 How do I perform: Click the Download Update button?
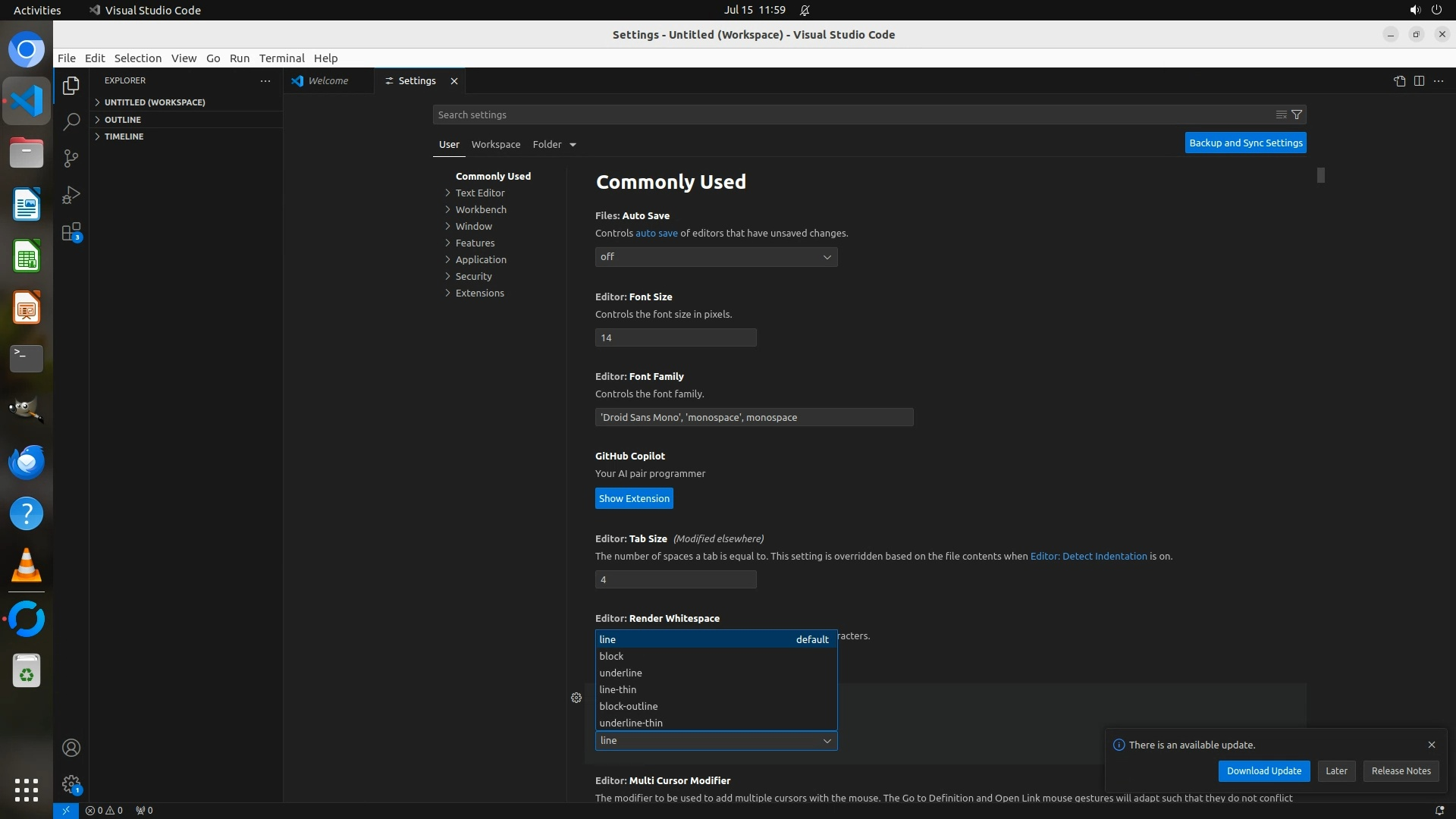tap(1263, 770)
